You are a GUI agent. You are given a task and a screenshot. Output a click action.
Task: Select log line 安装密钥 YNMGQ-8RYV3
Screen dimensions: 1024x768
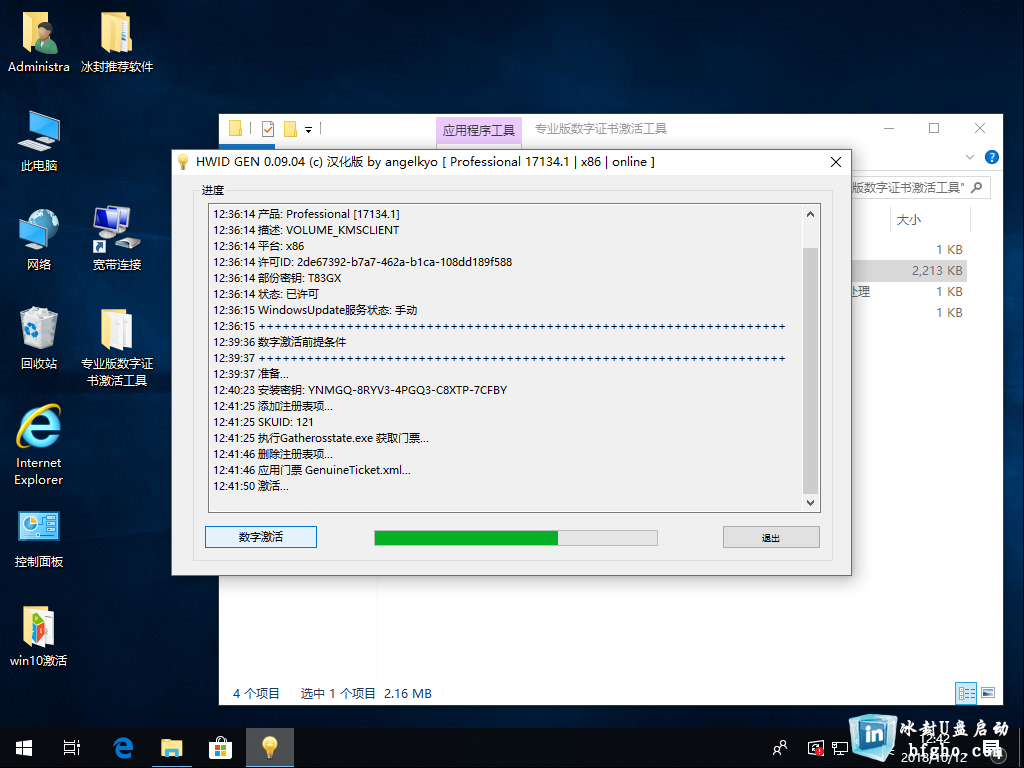pyautogui.click(x=360, y=390)
